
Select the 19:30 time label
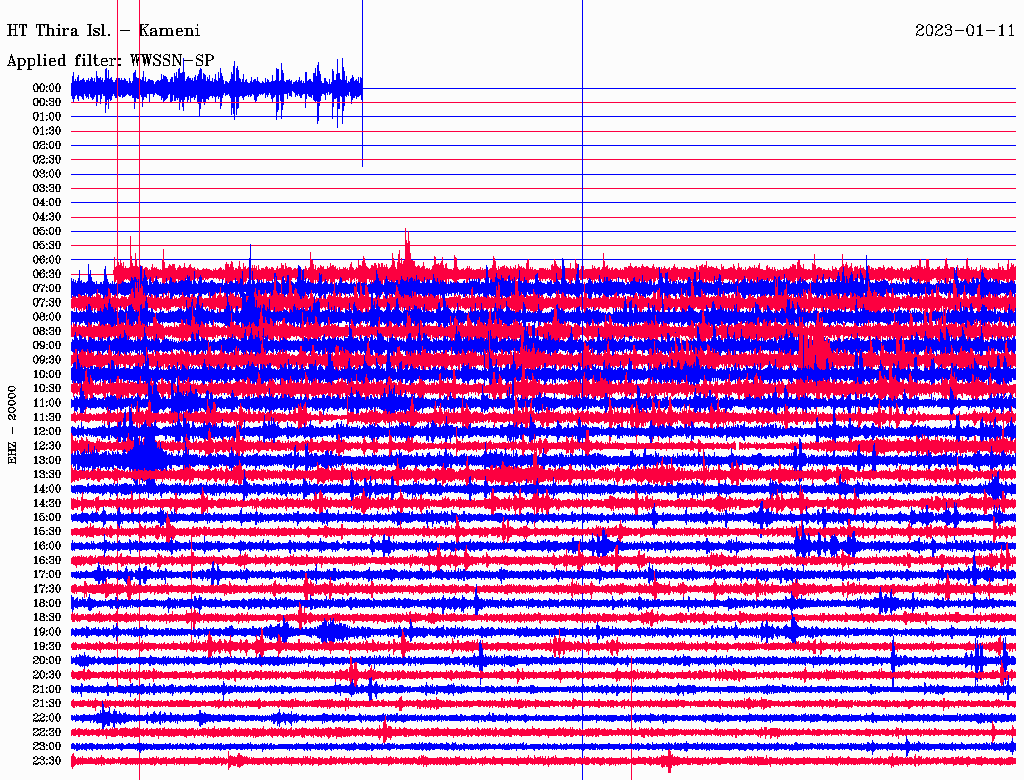coord(47,647)
